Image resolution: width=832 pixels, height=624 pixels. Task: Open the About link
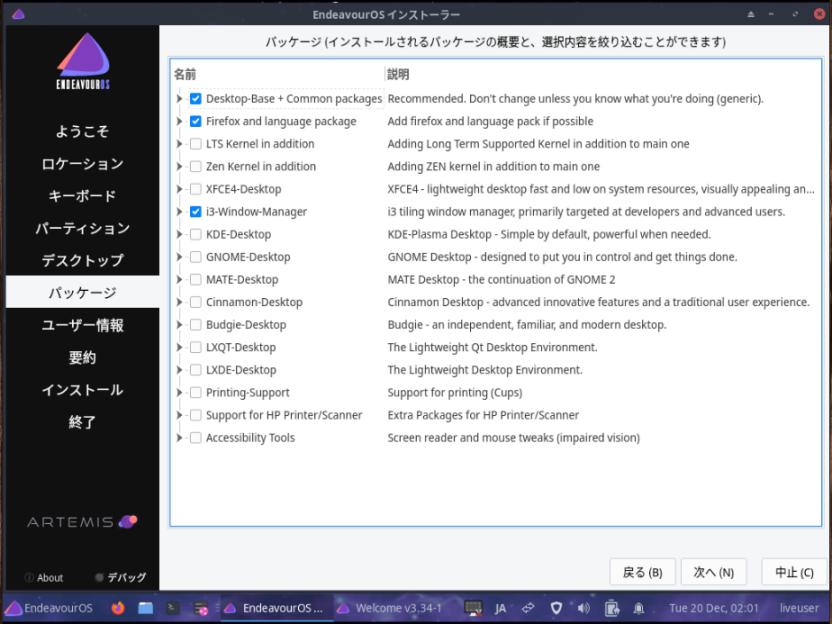pyautogui.click(x=44, y=577)
